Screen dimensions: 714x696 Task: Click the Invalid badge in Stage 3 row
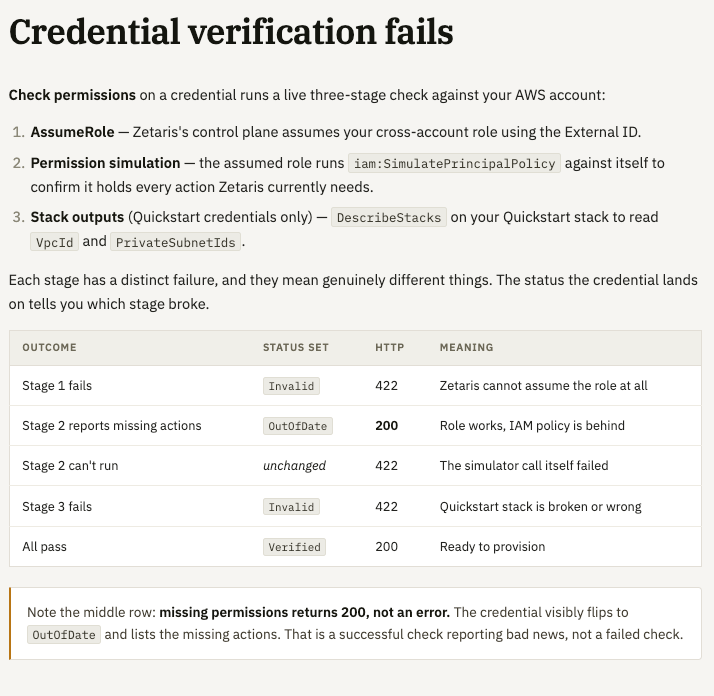pyautogui.click(x=291, y=507)
